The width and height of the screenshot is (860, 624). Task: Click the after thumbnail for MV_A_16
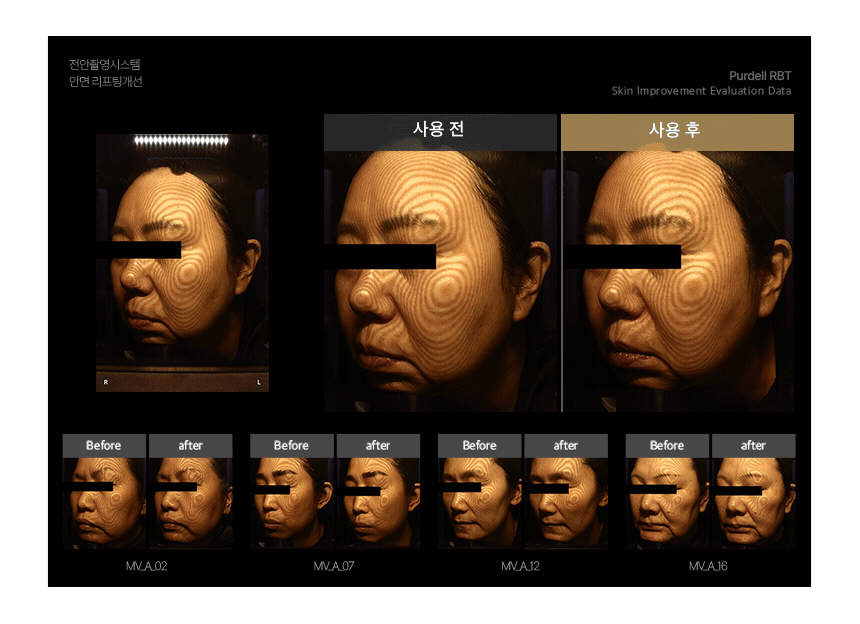[753, 502]
